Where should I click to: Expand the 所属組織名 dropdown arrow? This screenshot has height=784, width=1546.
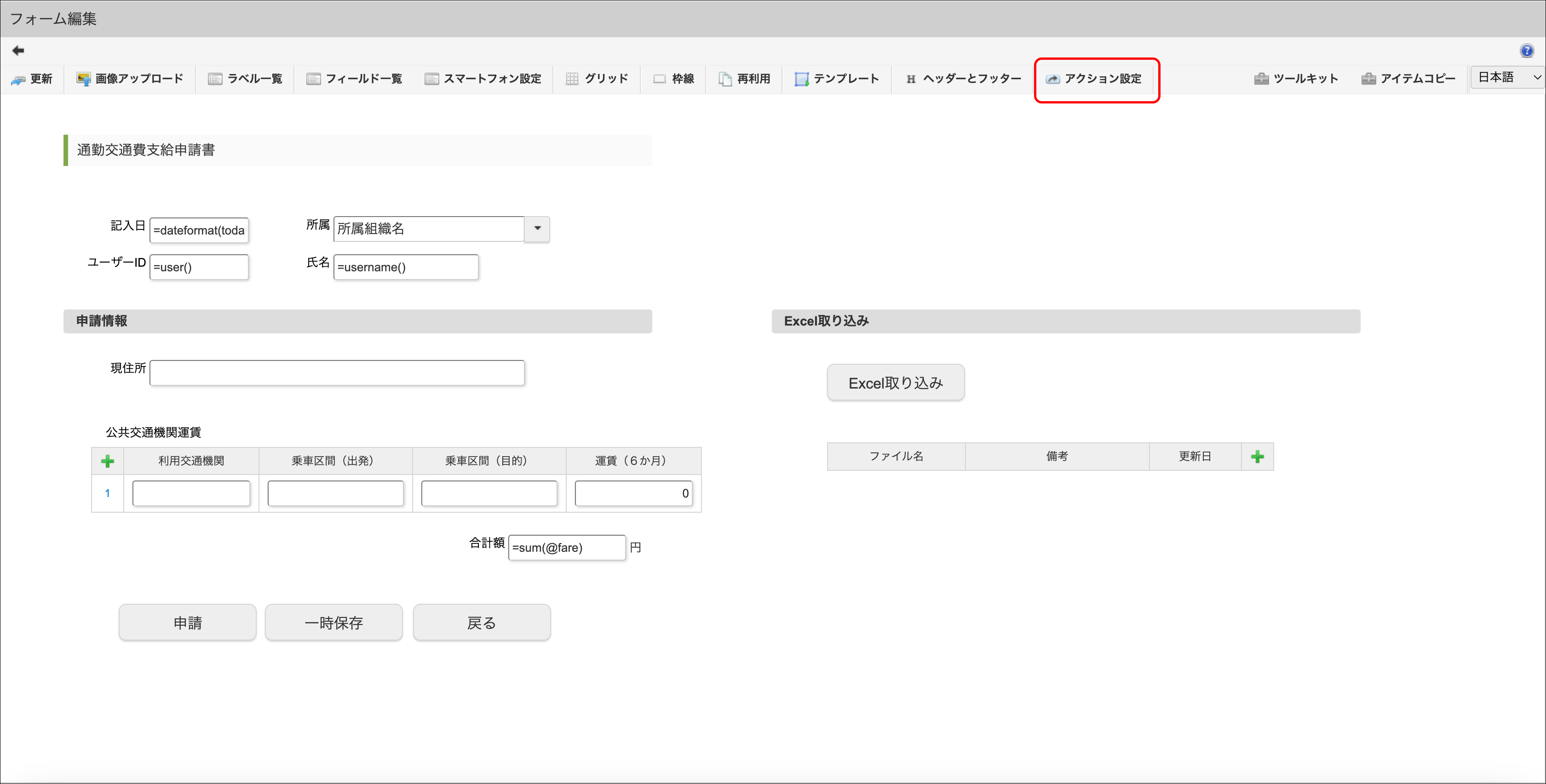click(x=537, y=229)
